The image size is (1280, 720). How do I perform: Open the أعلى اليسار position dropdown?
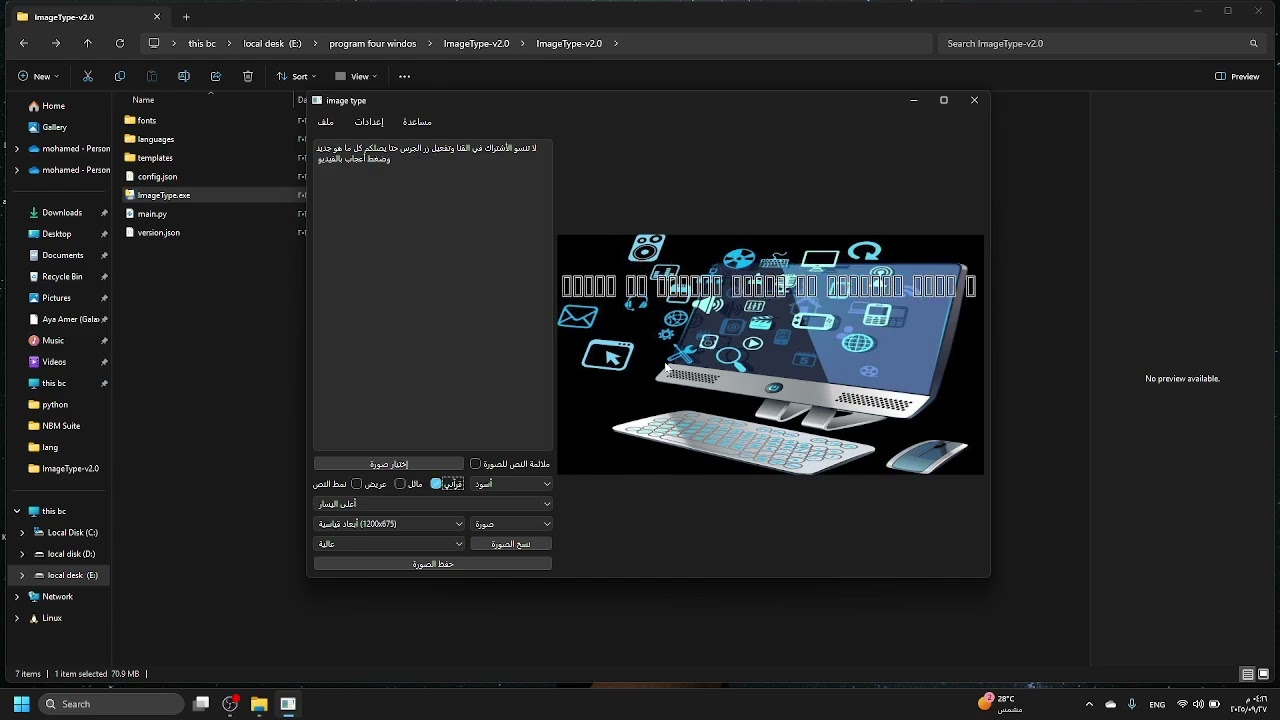coord(433,504)
